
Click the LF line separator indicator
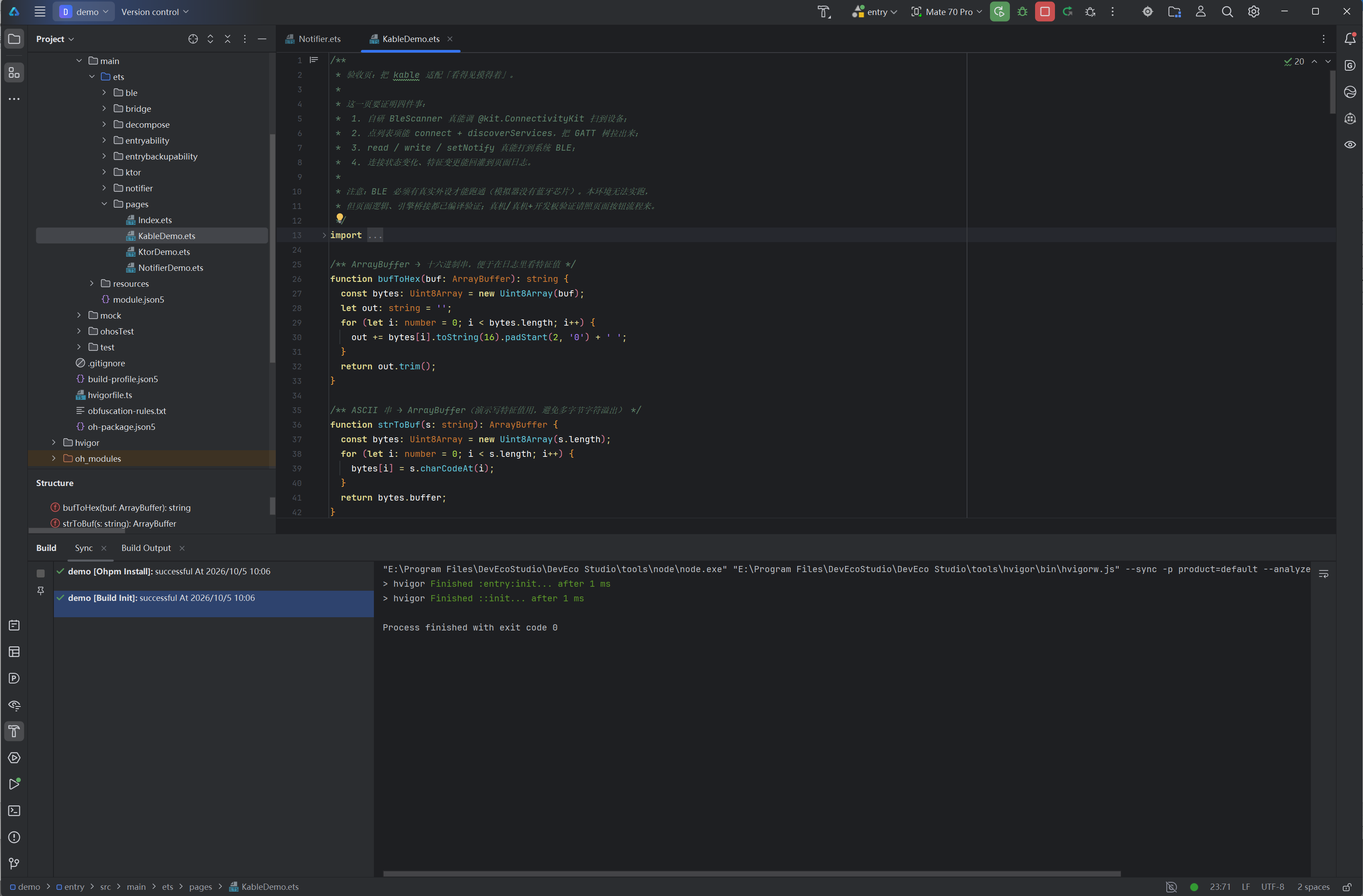pos(1245,886)
